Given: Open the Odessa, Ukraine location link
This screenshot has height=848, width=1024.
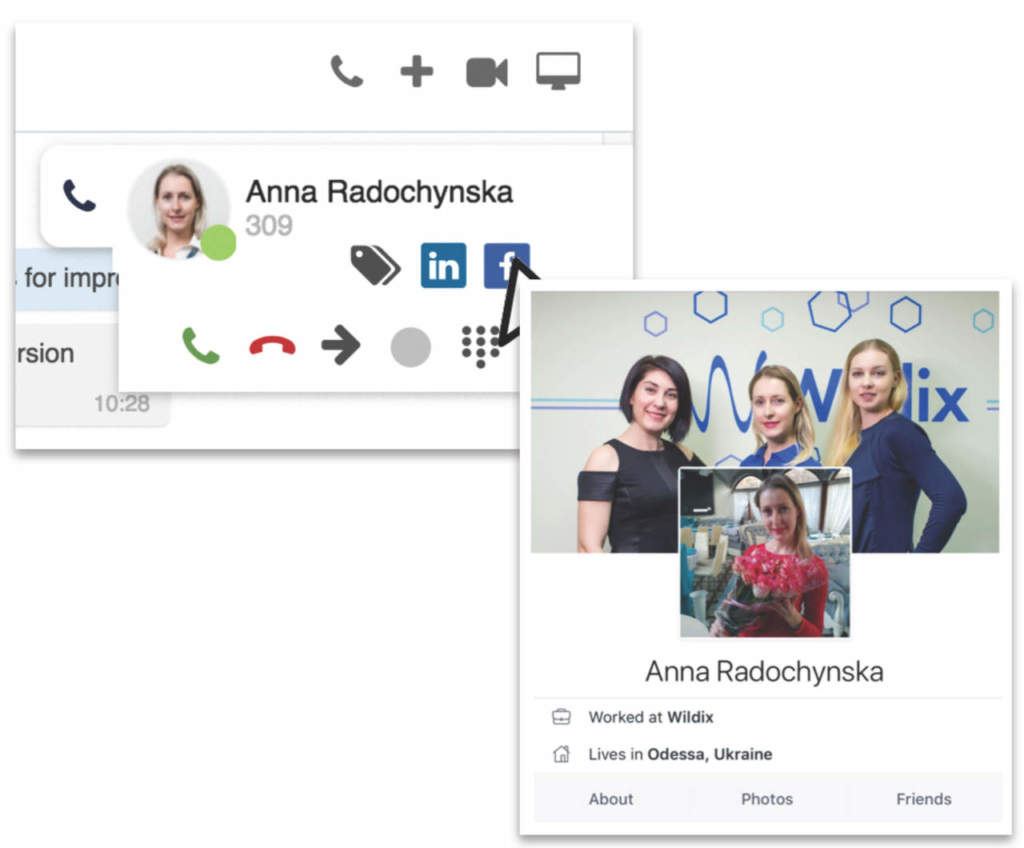Looking at the screenshot, I should click(710, 755).
